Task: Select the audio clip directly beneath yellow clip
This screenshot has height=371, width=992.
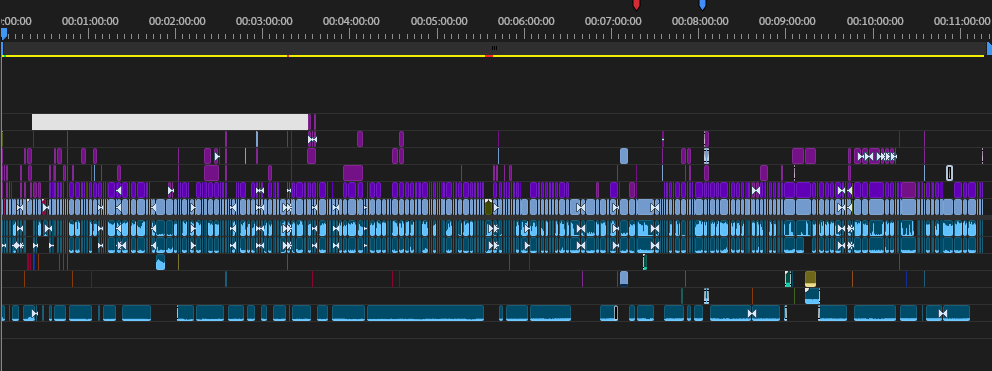Action: tap(812, 296)
